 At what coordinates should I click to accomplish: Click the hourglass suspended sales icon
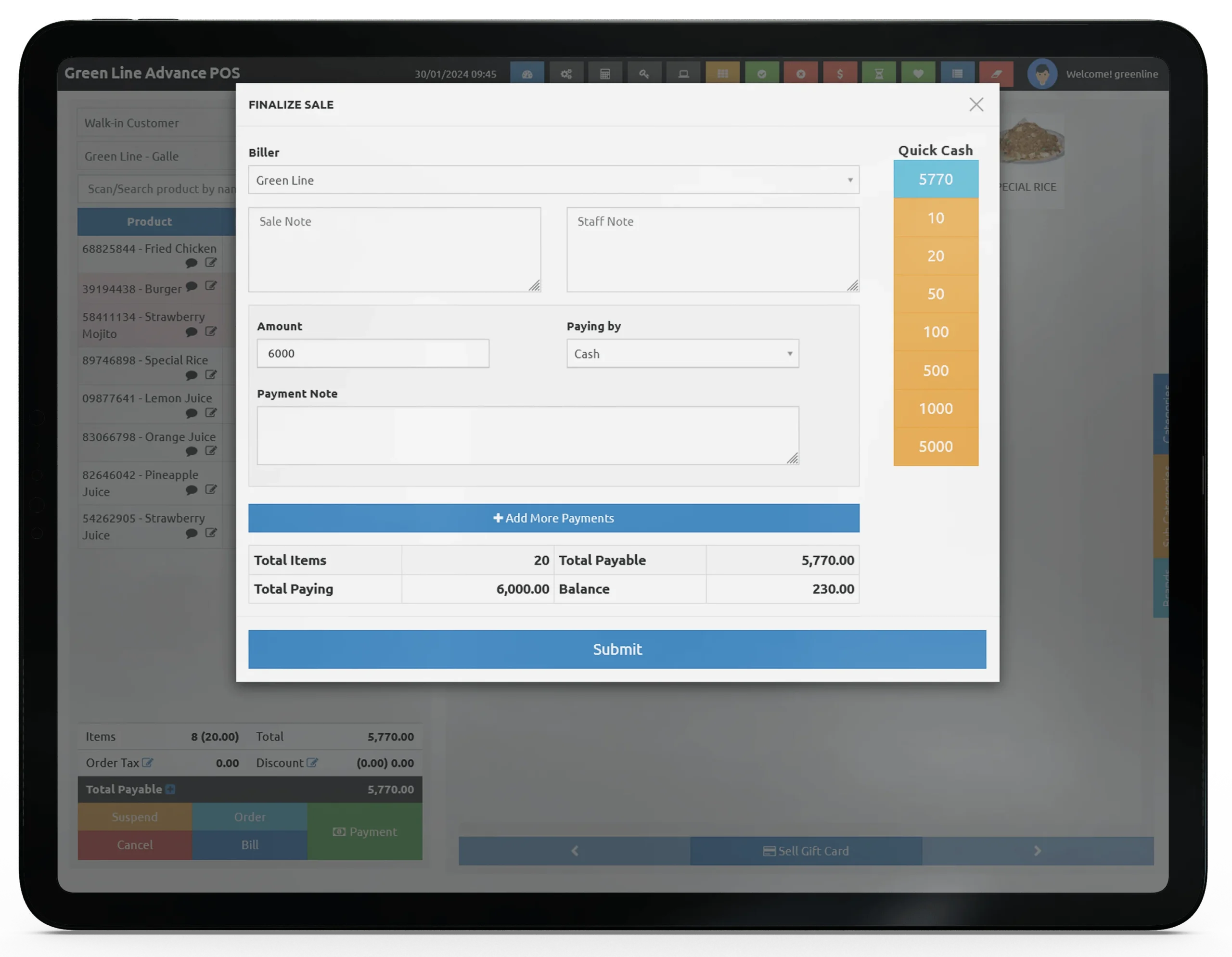click(x=879, y=73)
